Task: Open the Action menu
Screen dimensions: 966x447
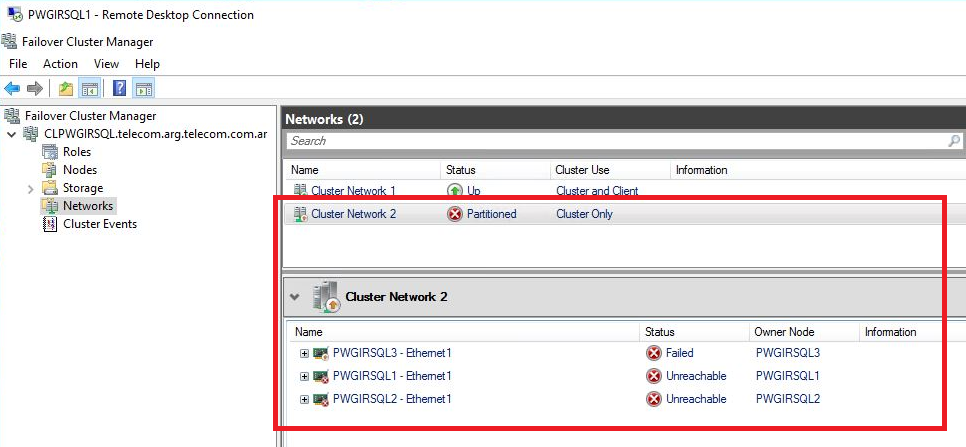Action: (60, 64)
